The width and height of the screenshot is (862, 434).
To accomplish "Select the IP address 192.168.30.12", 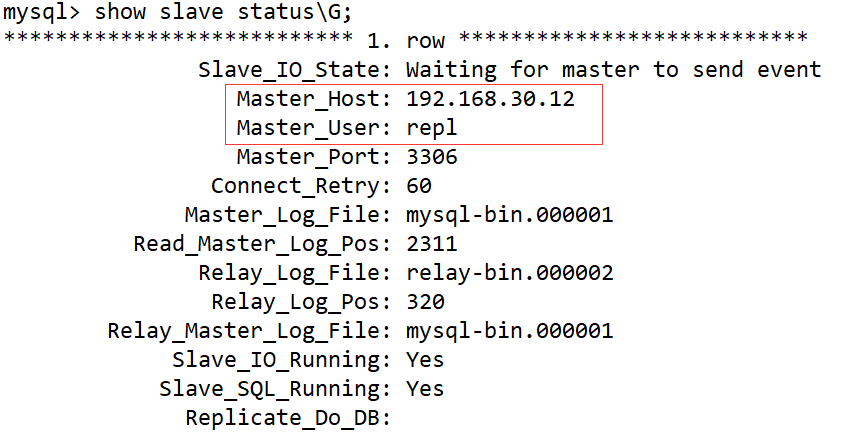I will click(x=491, y=100).
